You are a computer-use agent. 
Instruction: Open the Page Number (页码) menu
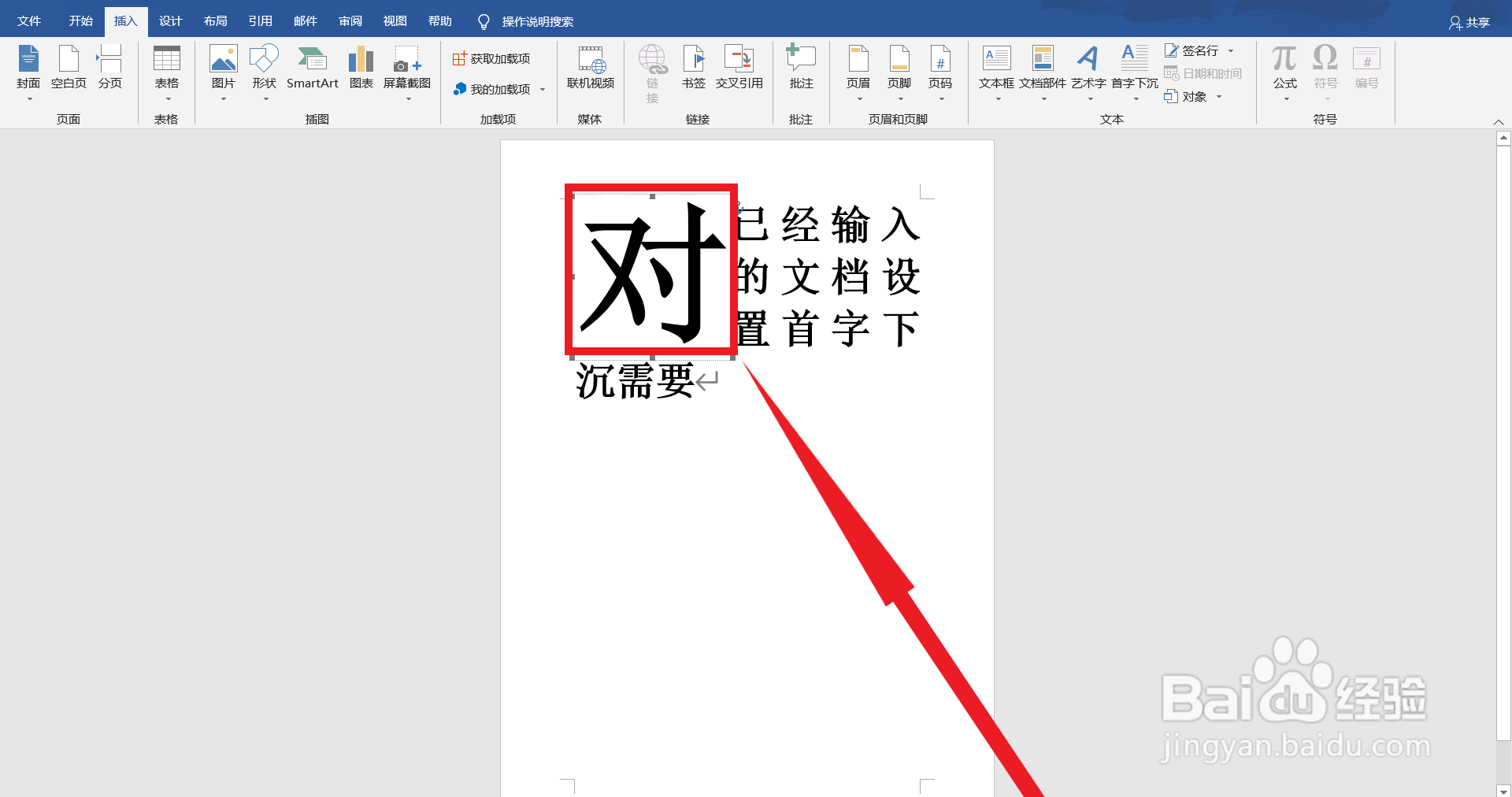[940, 72]
